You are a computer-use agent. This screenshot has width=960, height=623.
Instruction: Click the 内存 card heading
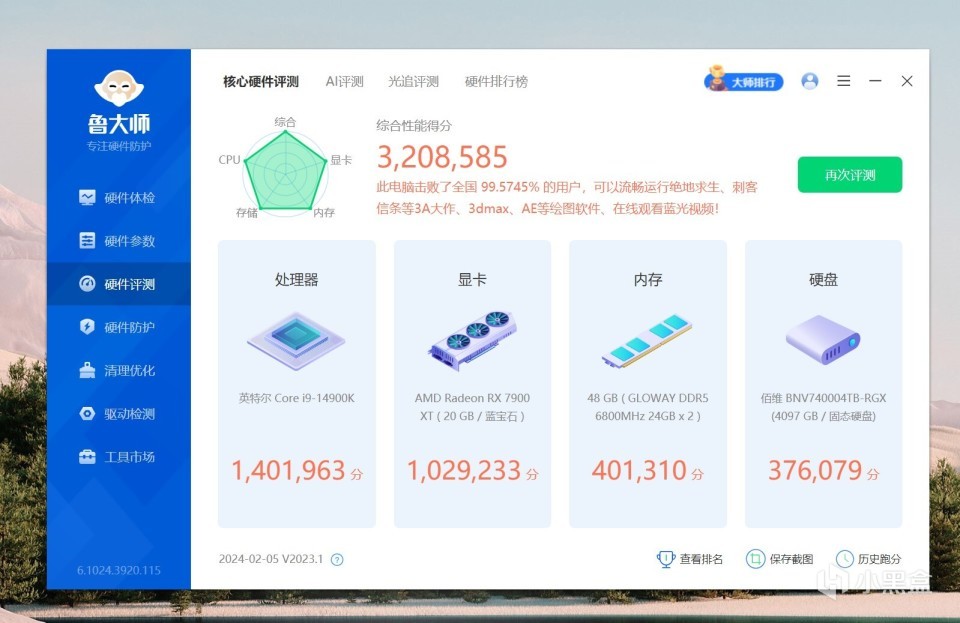click(648, 280)
